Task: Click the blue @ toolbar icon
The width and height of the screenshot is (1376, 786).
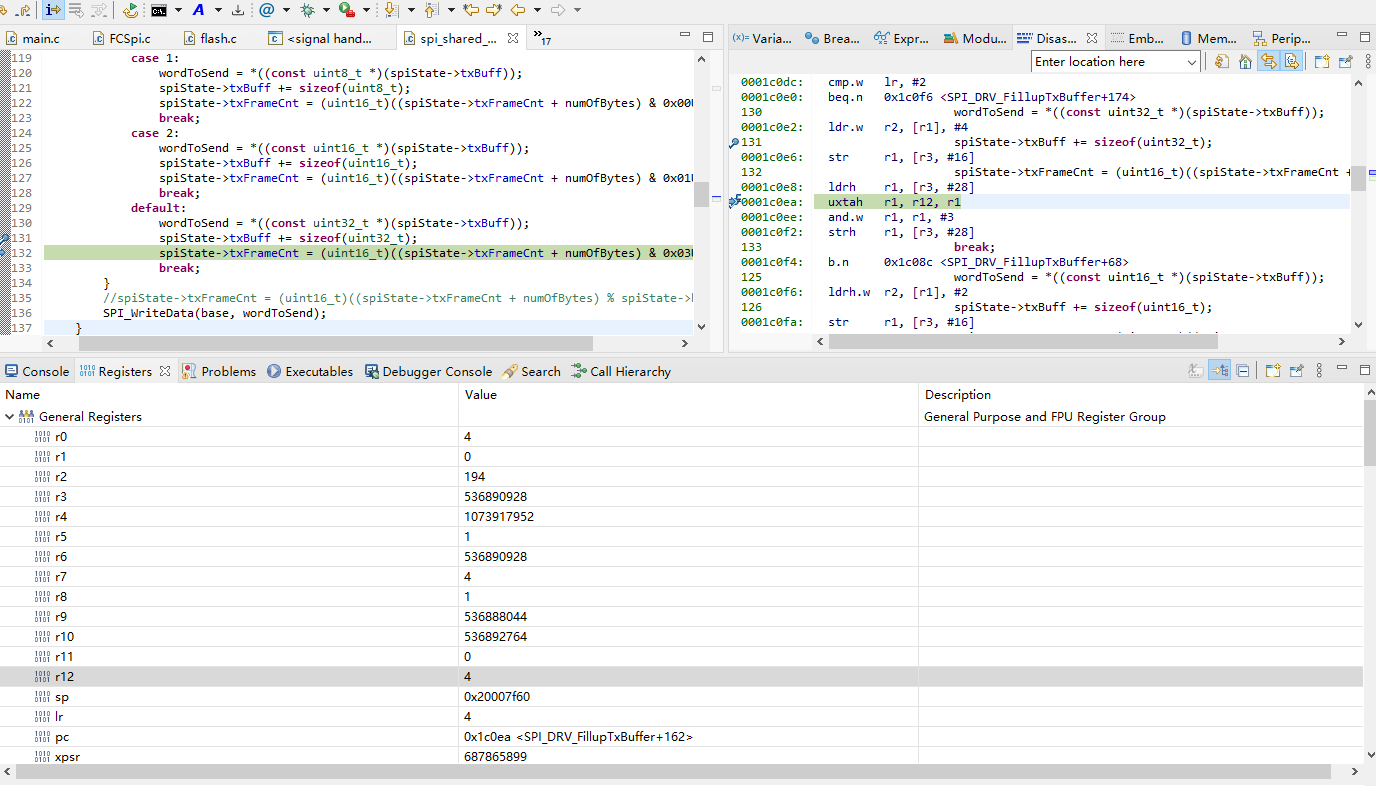Action: coord(266,10)
